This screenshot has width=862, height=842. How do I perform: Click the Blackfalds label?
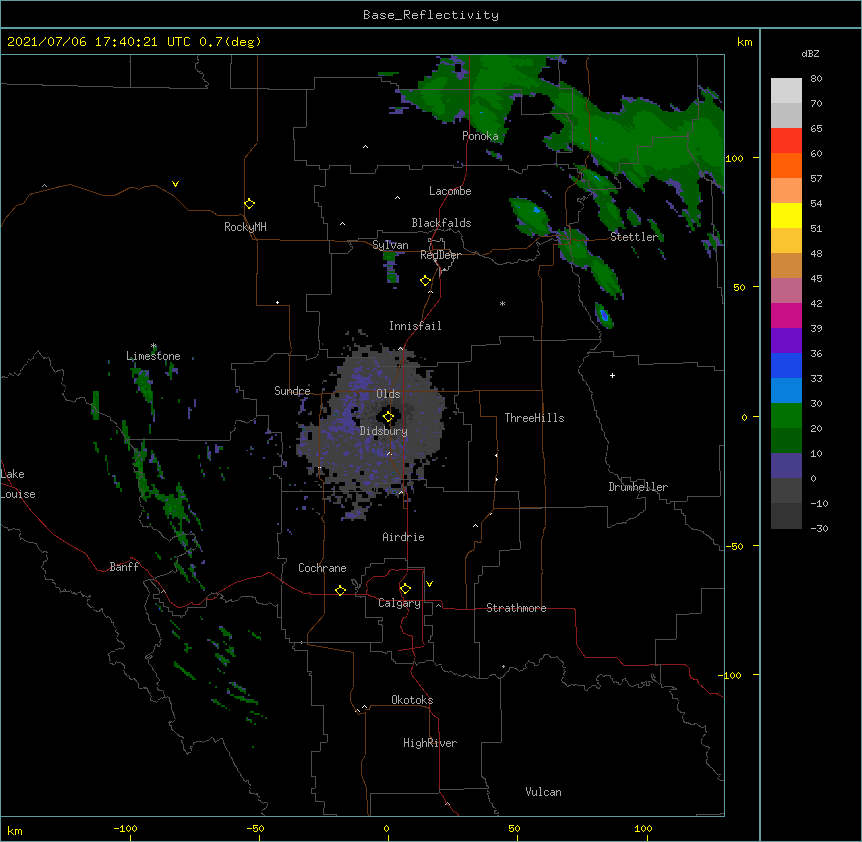click(441, 223)
